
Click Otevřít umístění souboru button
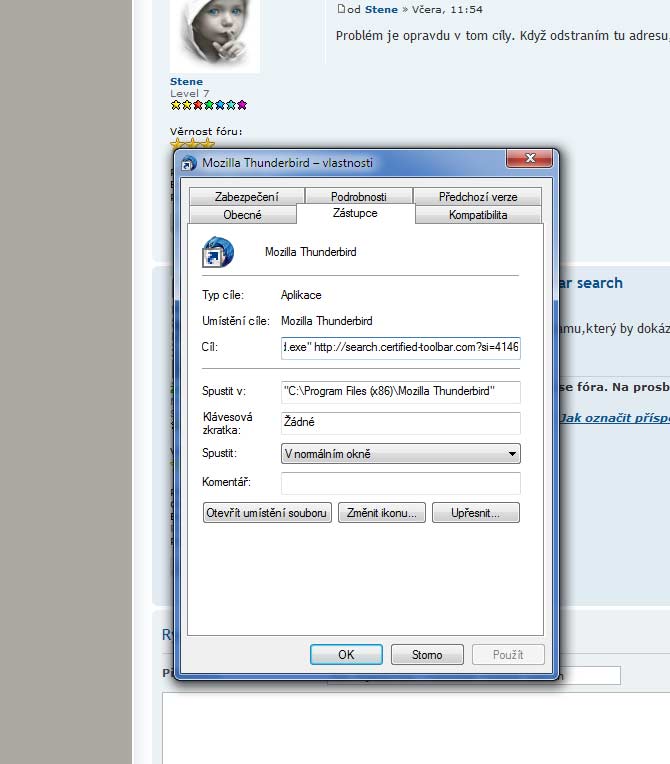point(267,513)
